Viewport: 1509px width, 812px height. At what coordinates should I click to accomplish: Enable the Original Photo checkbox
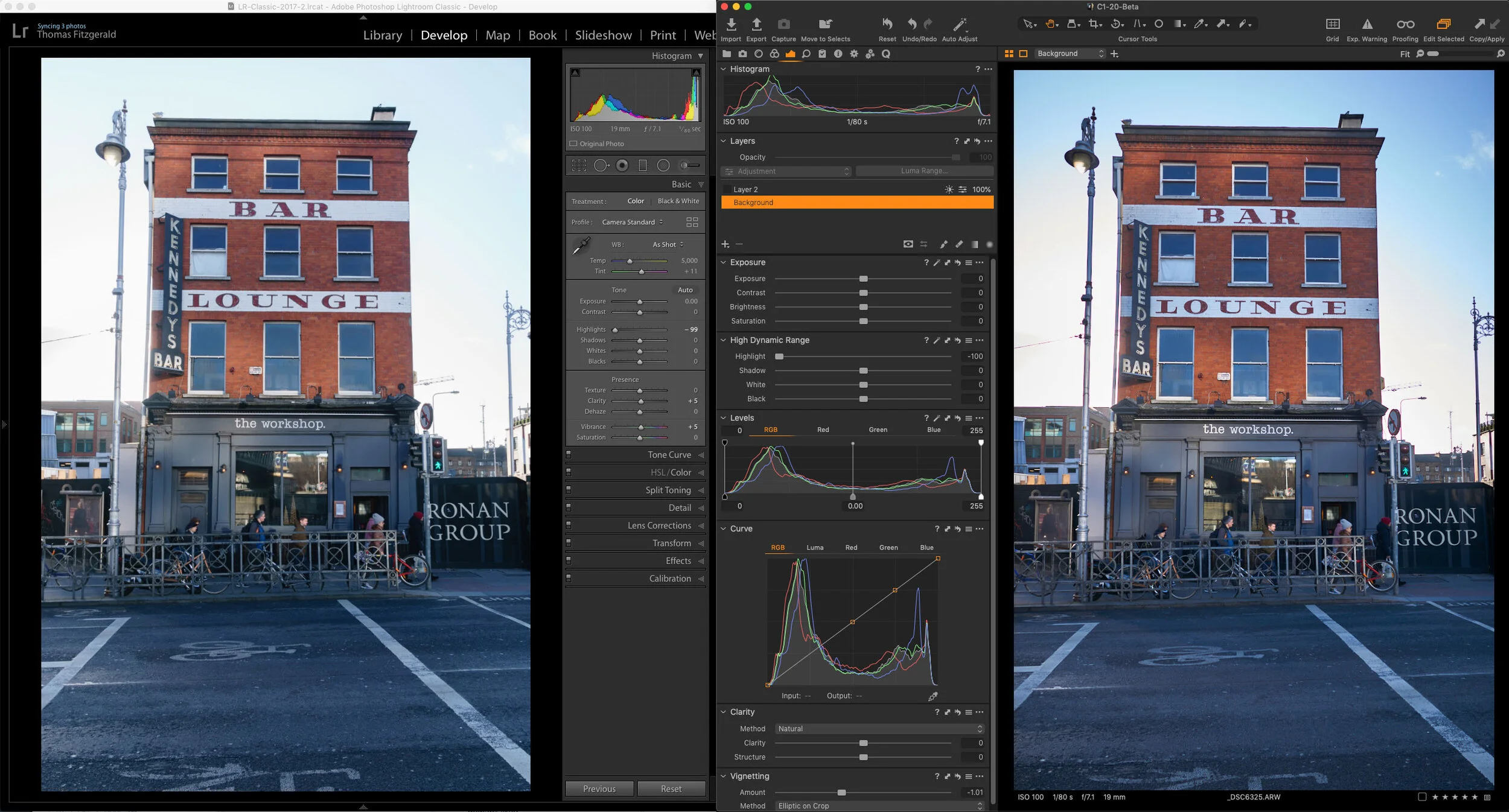[x=573, y=144]
